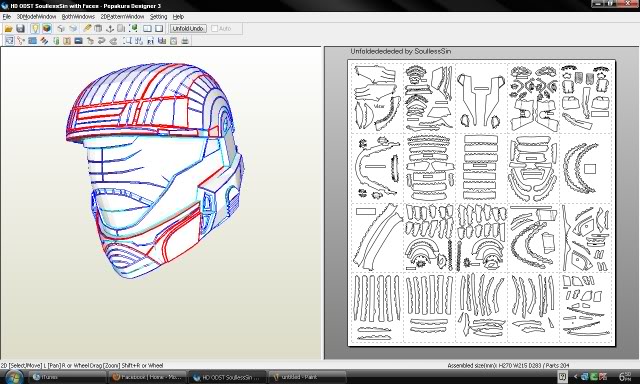Select the yellow pencil edge tool
Viewport: 640px width, 384px height.
(x=87, y=29)
